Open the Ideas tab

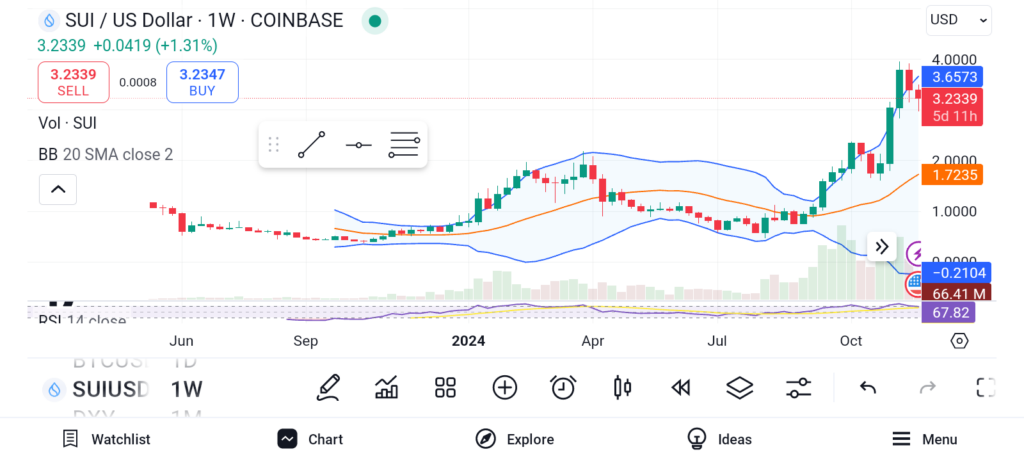(719, 439)
